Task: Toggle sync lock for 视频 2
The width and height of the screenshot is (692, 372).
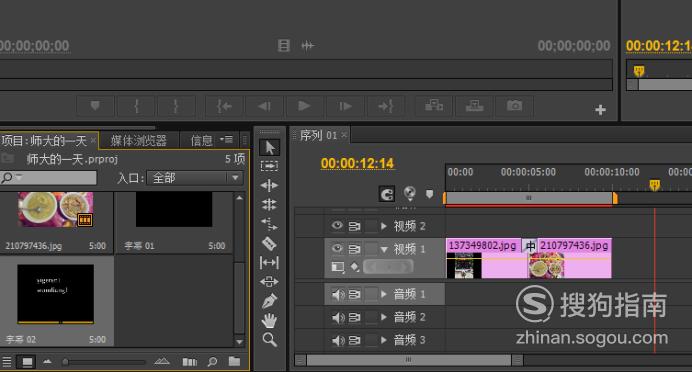Action: point(354,226)
